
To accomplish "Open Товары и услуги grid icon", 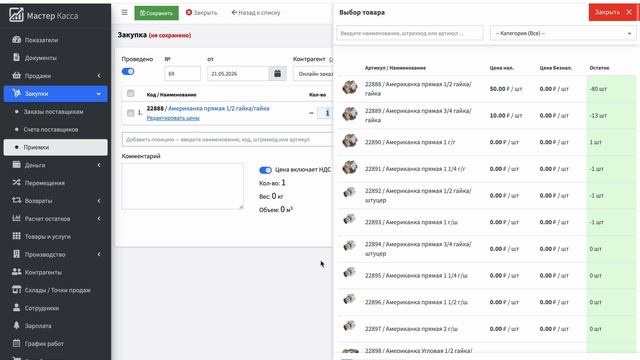I will (16, 236).
